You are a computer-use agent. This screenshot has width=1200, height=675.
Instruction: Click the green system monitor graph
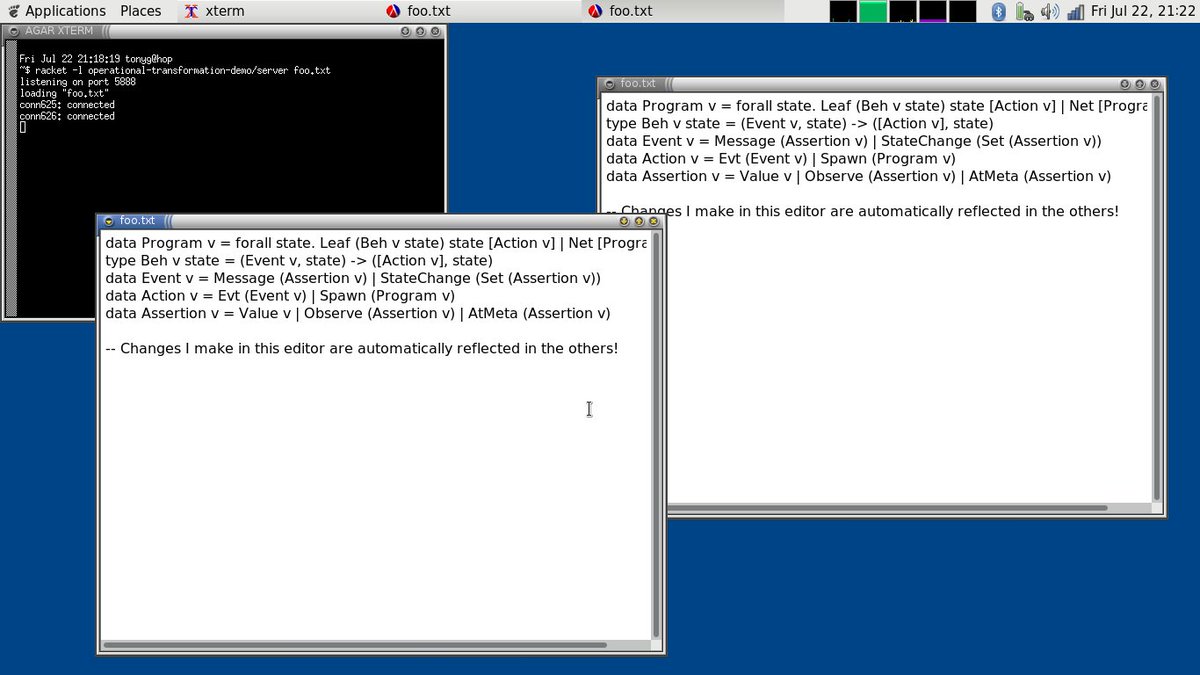[x=873, y=11]
